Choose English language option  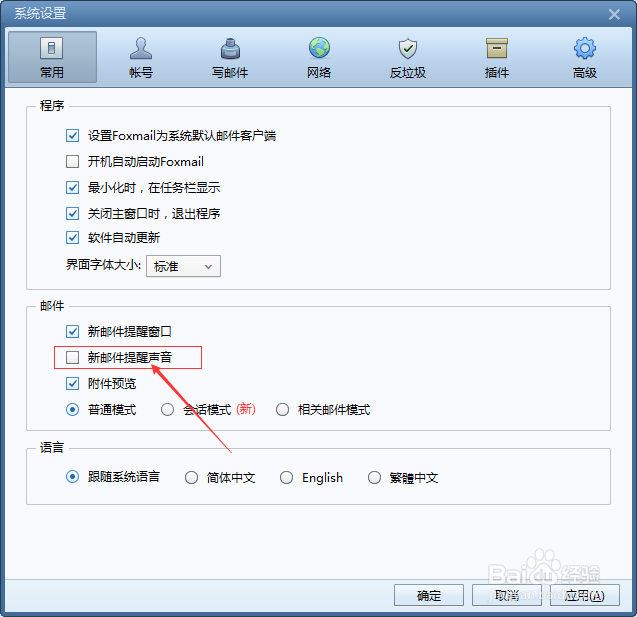(286, 477)
